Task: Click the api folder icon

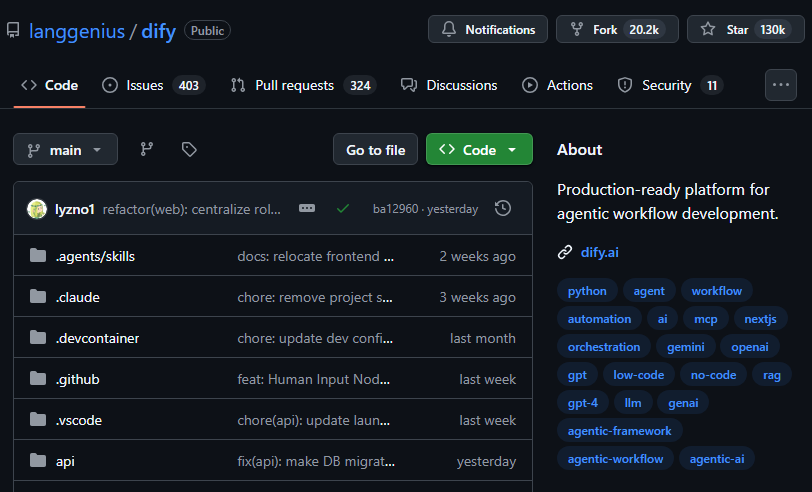Action: 38,460
